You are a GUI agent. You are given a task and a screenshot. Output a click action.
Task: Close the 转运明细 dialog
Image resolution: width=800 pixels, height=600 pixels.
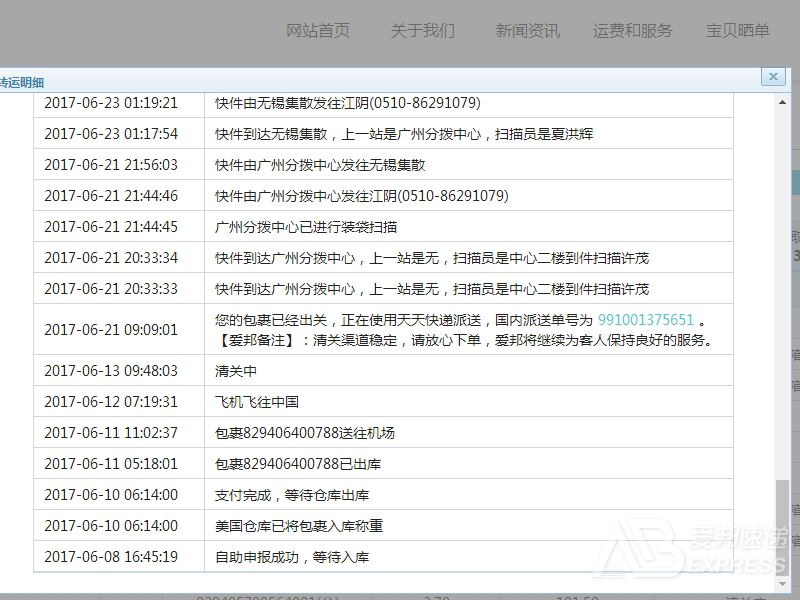click(773, 77)
